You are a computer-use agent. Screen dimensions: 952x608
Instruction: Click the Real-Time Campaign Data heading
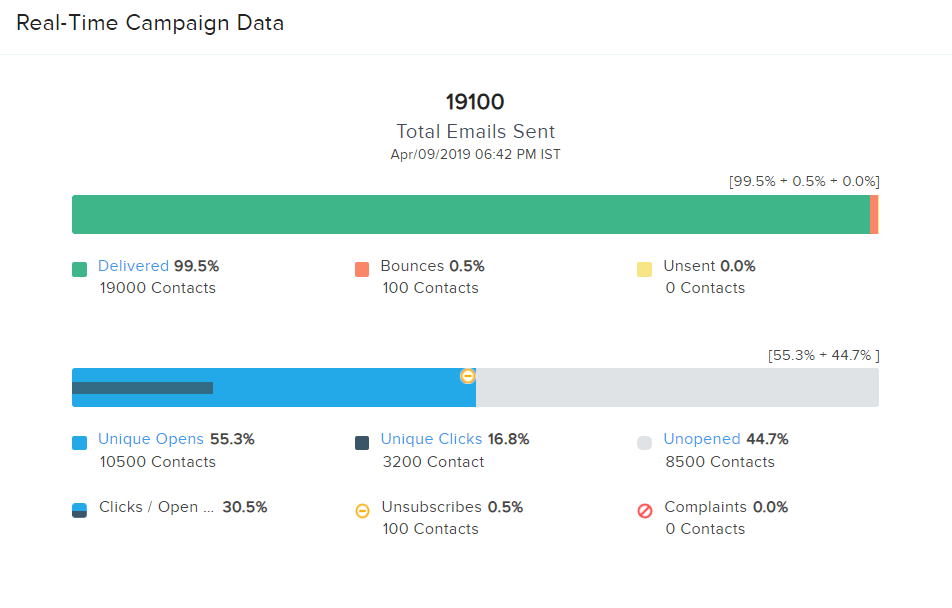(x=150, y=23)
